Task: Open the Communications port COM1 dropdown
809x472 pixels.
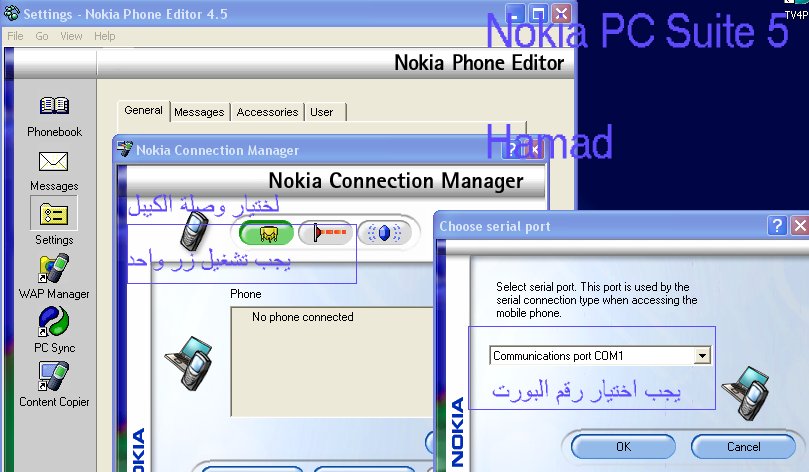Action: (x=600, y=355)
